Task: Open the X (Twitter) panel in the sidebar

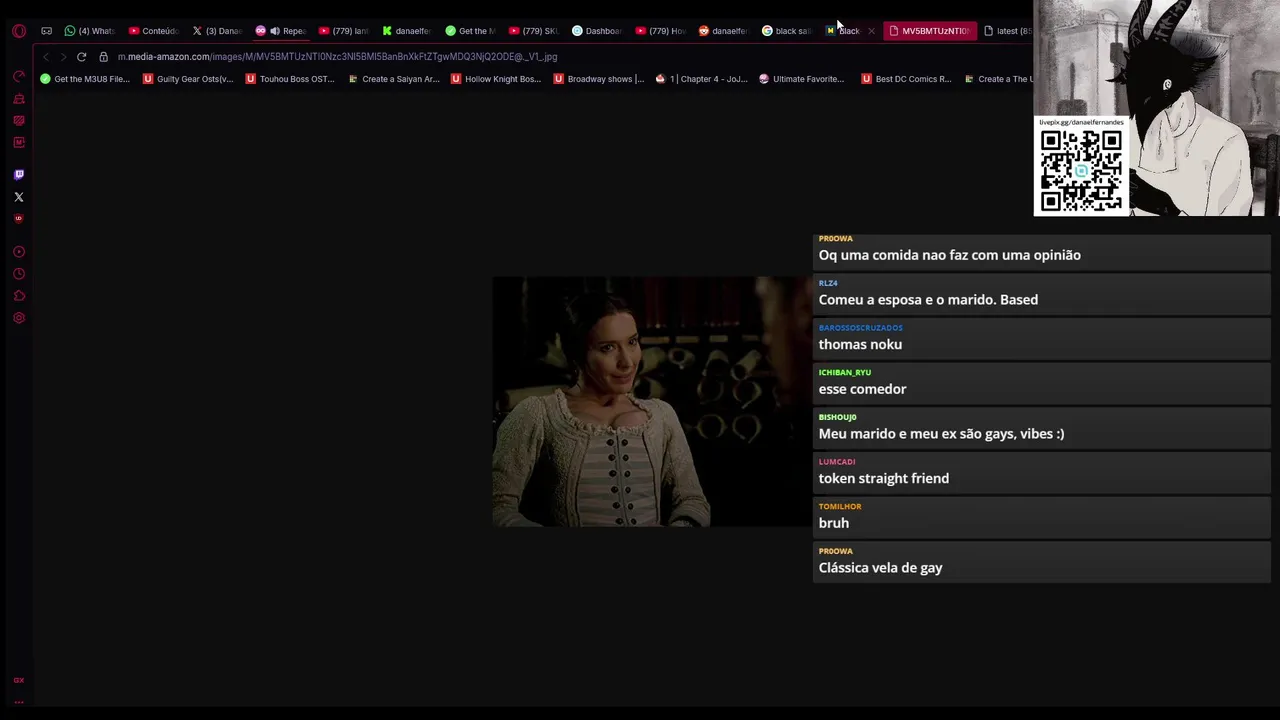Action: point(19,197)
